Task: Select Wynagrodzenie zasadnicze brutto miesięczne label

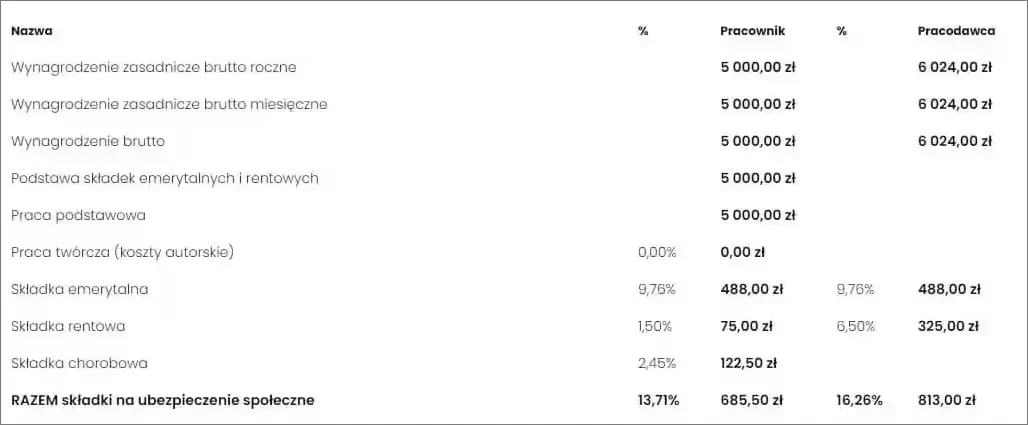Action: 169,104
